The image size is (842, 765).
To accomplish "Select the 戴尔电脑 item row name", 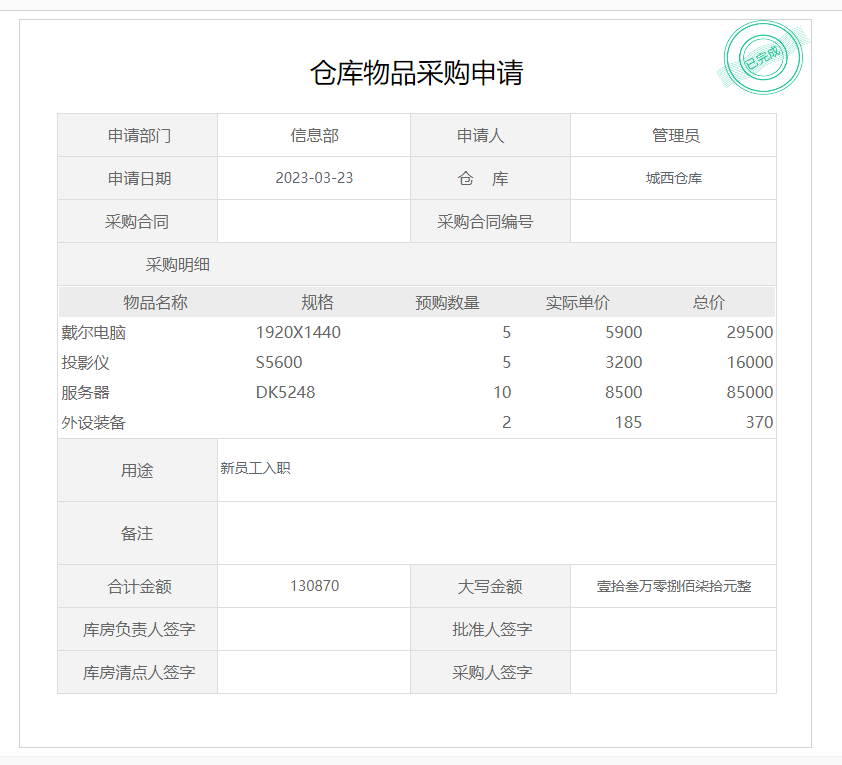I will click(x=94, y=332).
